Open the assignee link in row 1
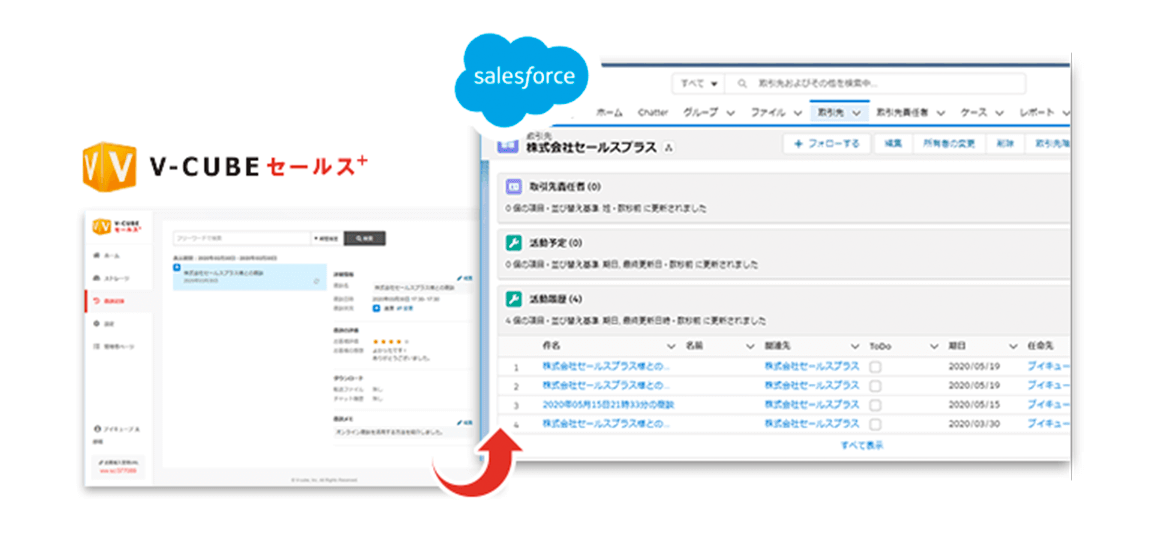 (x=1048, y=366)
